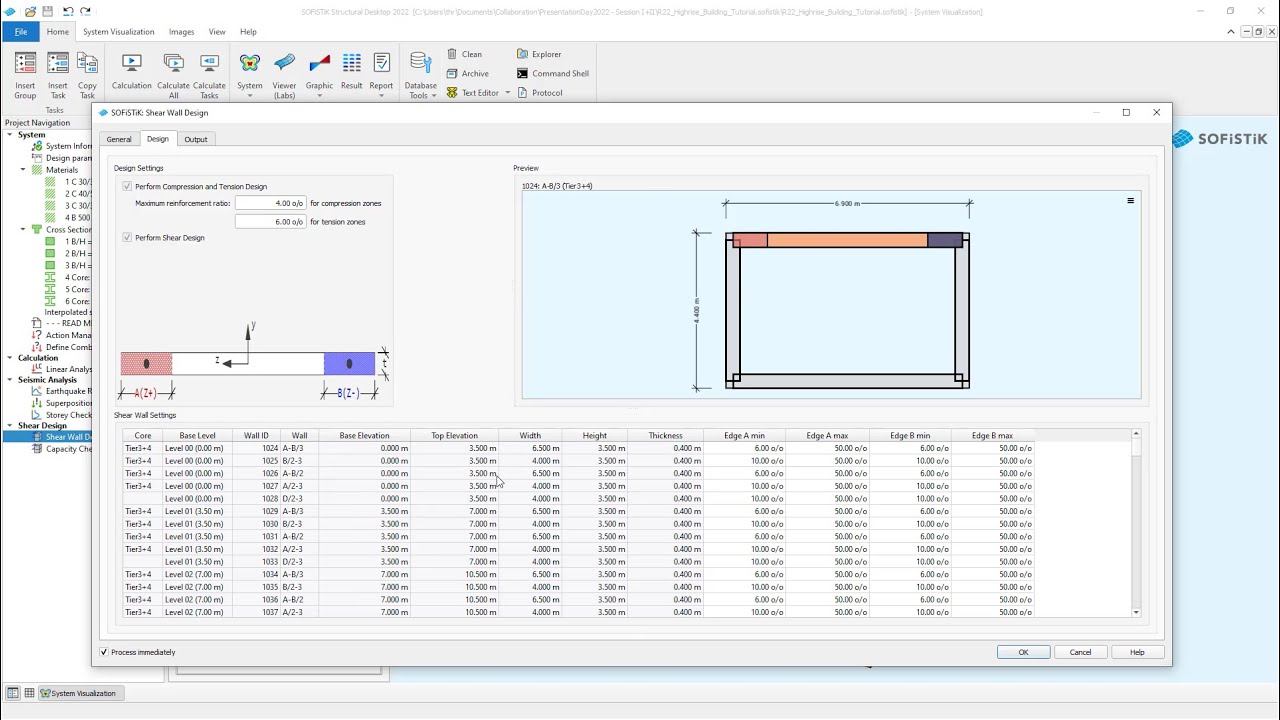This screenshot has width=1280, height=720.
Task: Collapse the Cross Sections tree node
Action: 23,229
